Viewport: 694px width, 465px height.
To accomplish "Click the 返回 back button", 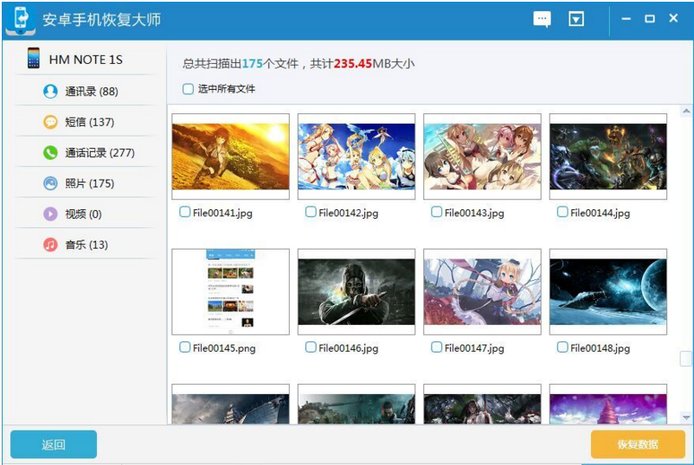I will click(x=54, y=444).
